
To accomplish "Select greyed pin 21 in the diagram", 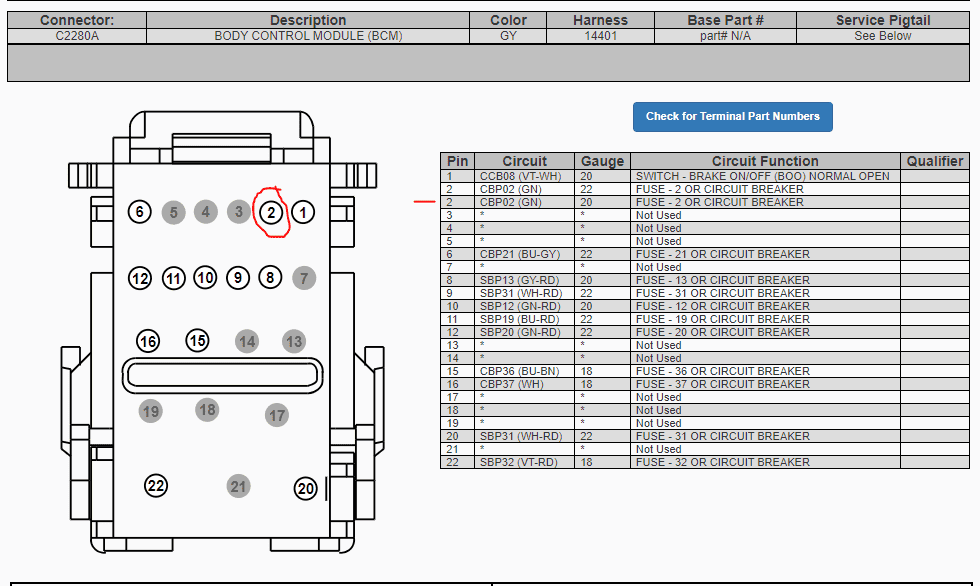I will coord(238,487).
